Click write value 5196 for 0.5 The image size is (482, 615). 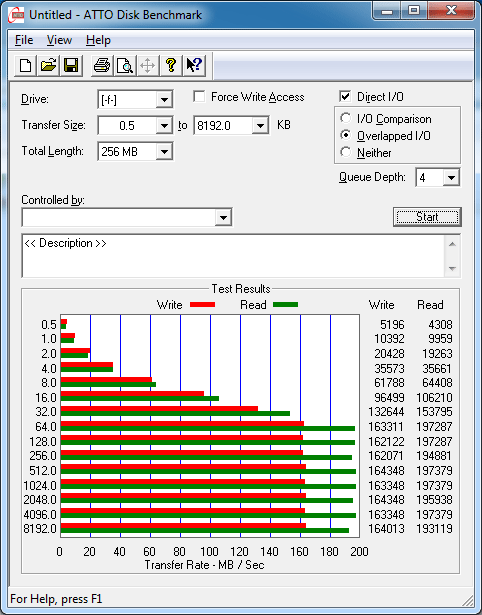(392, 325)
